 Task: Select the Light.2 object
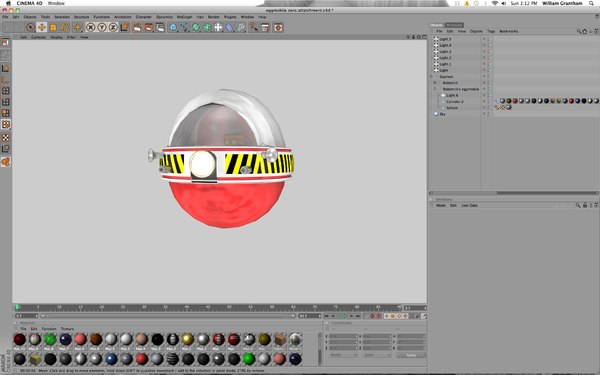coord(445,58)
